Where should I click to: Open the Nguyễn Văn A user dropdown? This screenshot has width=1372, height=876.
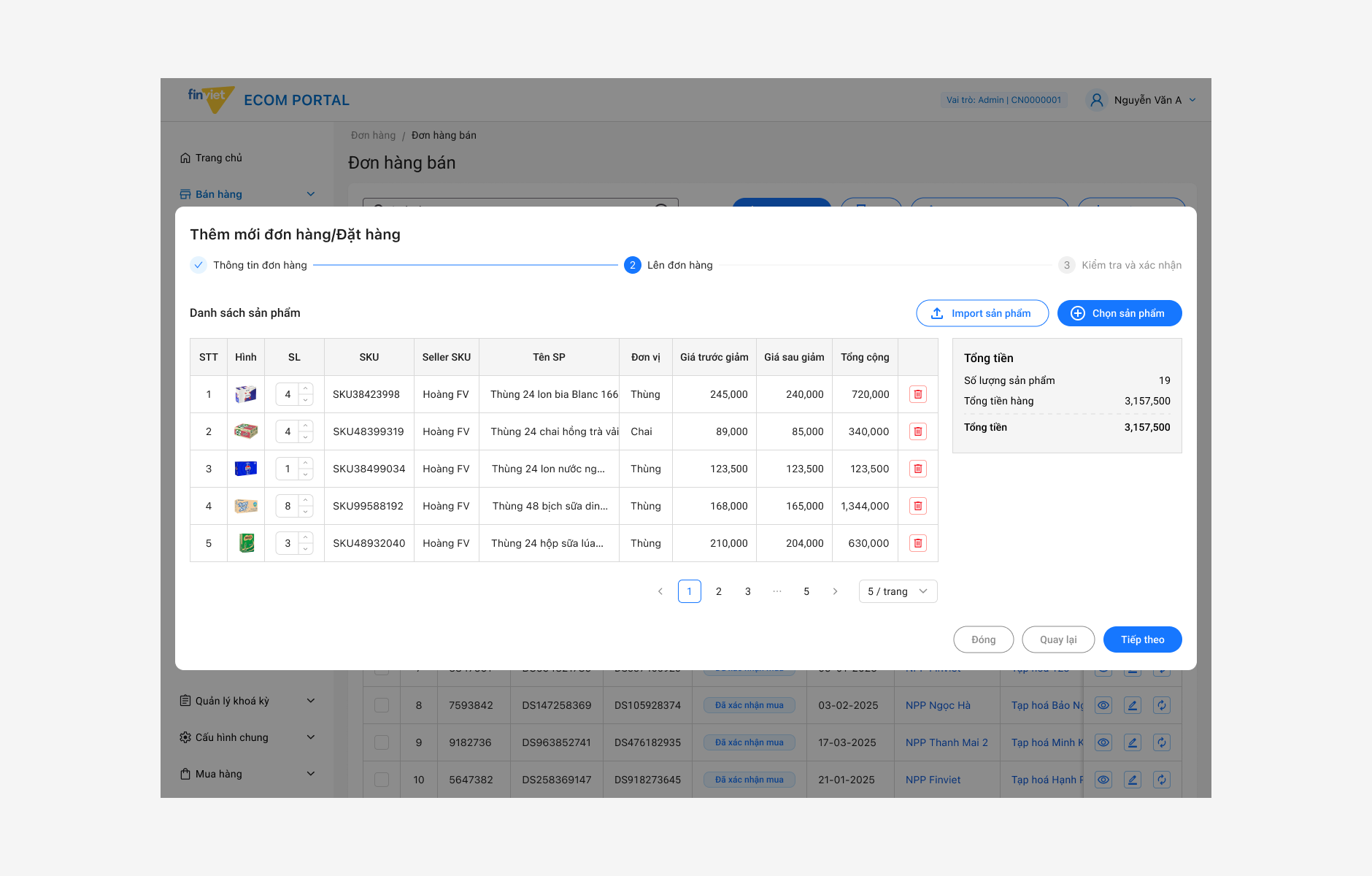1141,100
